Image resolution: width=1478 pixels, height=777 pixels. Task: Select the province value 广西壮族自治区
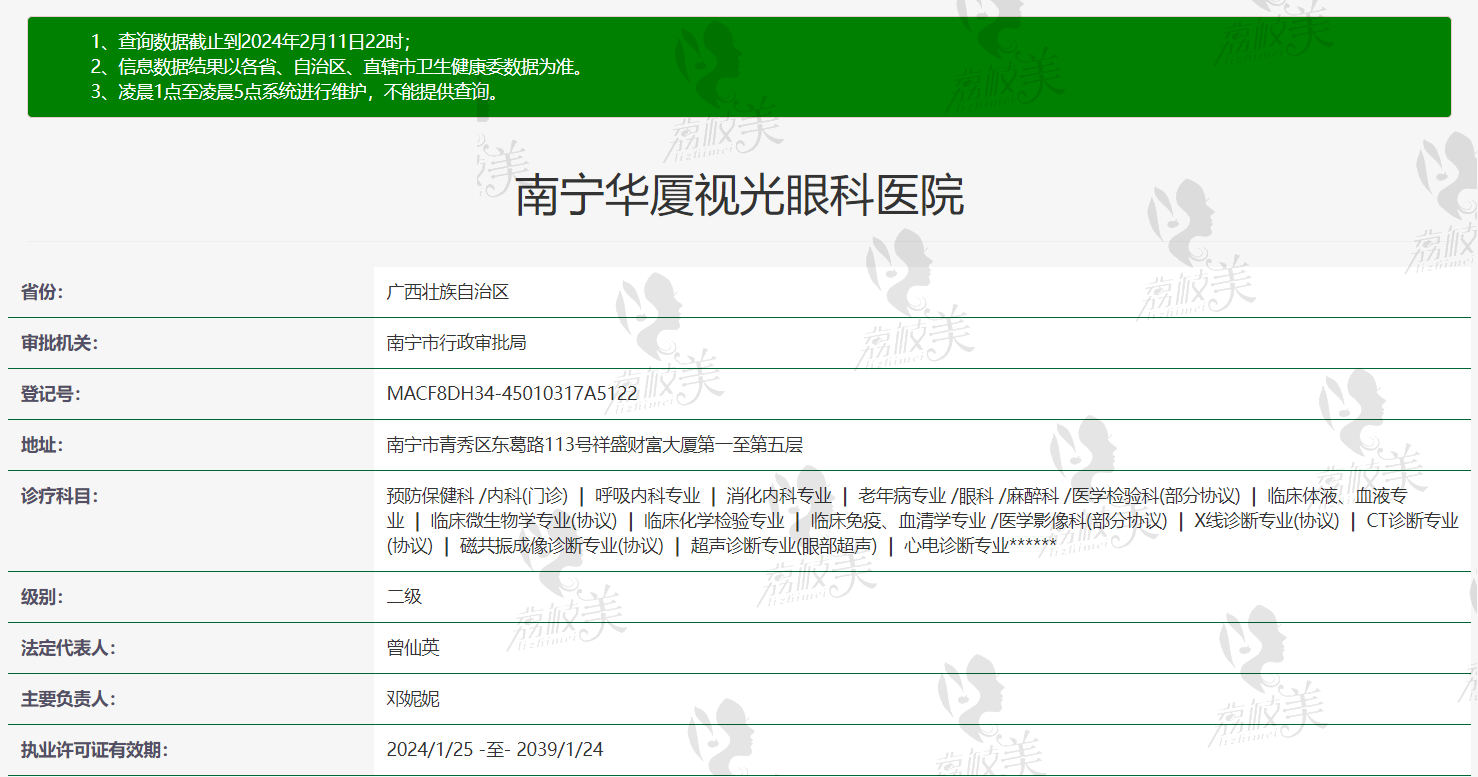[x=448, y=292]
